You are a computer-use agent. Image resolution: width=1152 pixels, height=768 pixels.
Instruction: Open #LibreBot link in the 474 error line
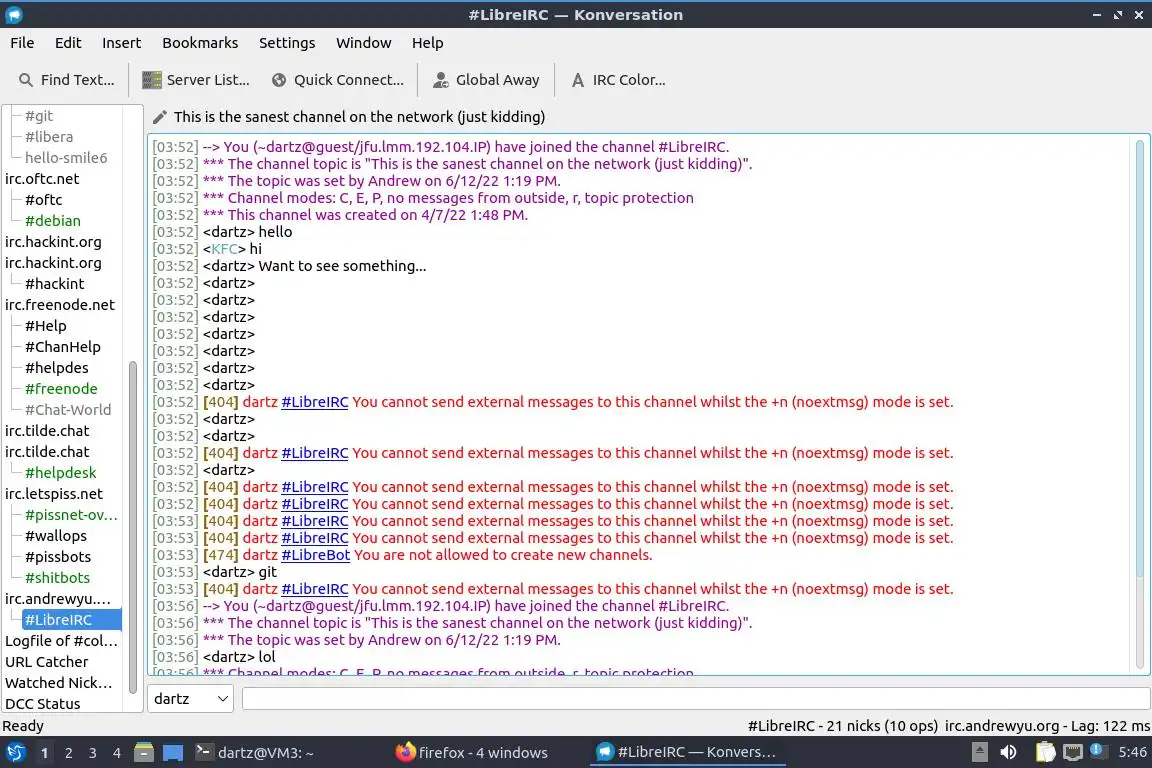[x=315, y=555]
